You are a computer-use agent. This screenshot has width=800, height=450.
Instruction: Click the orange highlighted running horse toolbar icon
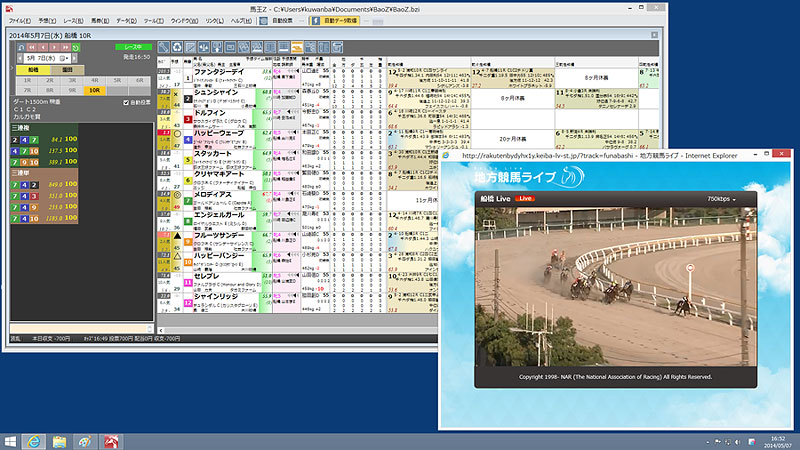pos(297,47)
